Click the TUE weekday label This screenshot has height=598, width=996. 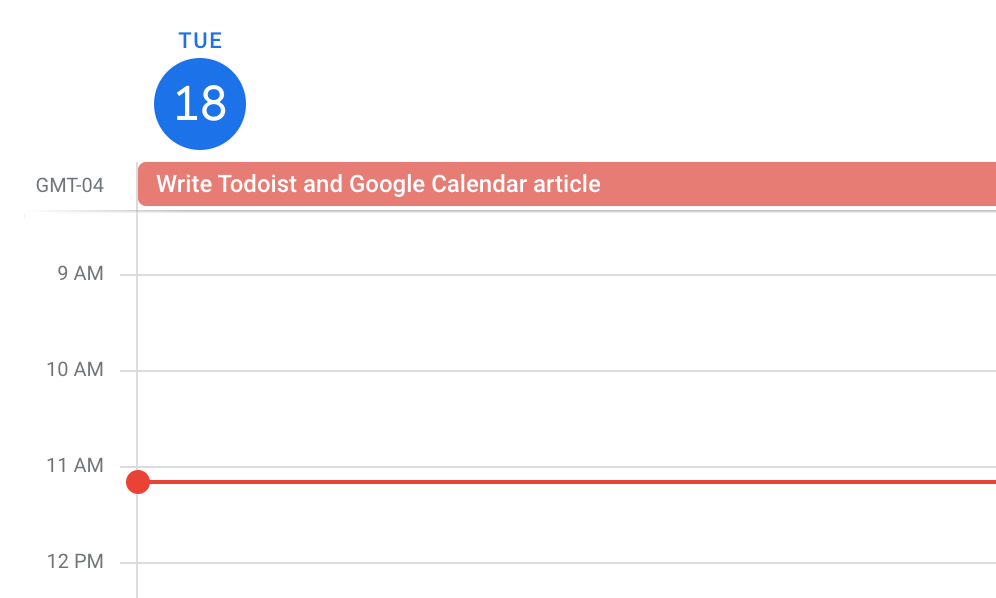200,41
